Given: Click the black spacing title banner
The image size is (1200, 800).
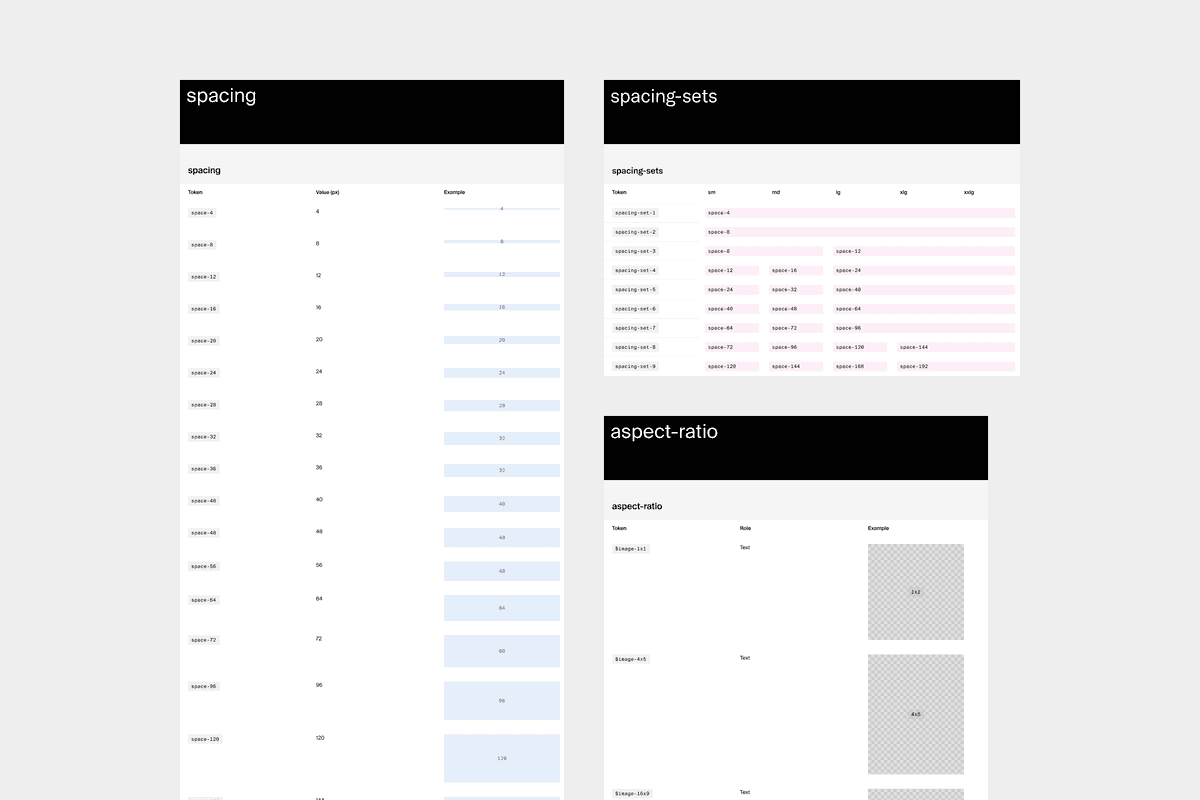Looking at the screenshot, I should click(x=371, y=112).
